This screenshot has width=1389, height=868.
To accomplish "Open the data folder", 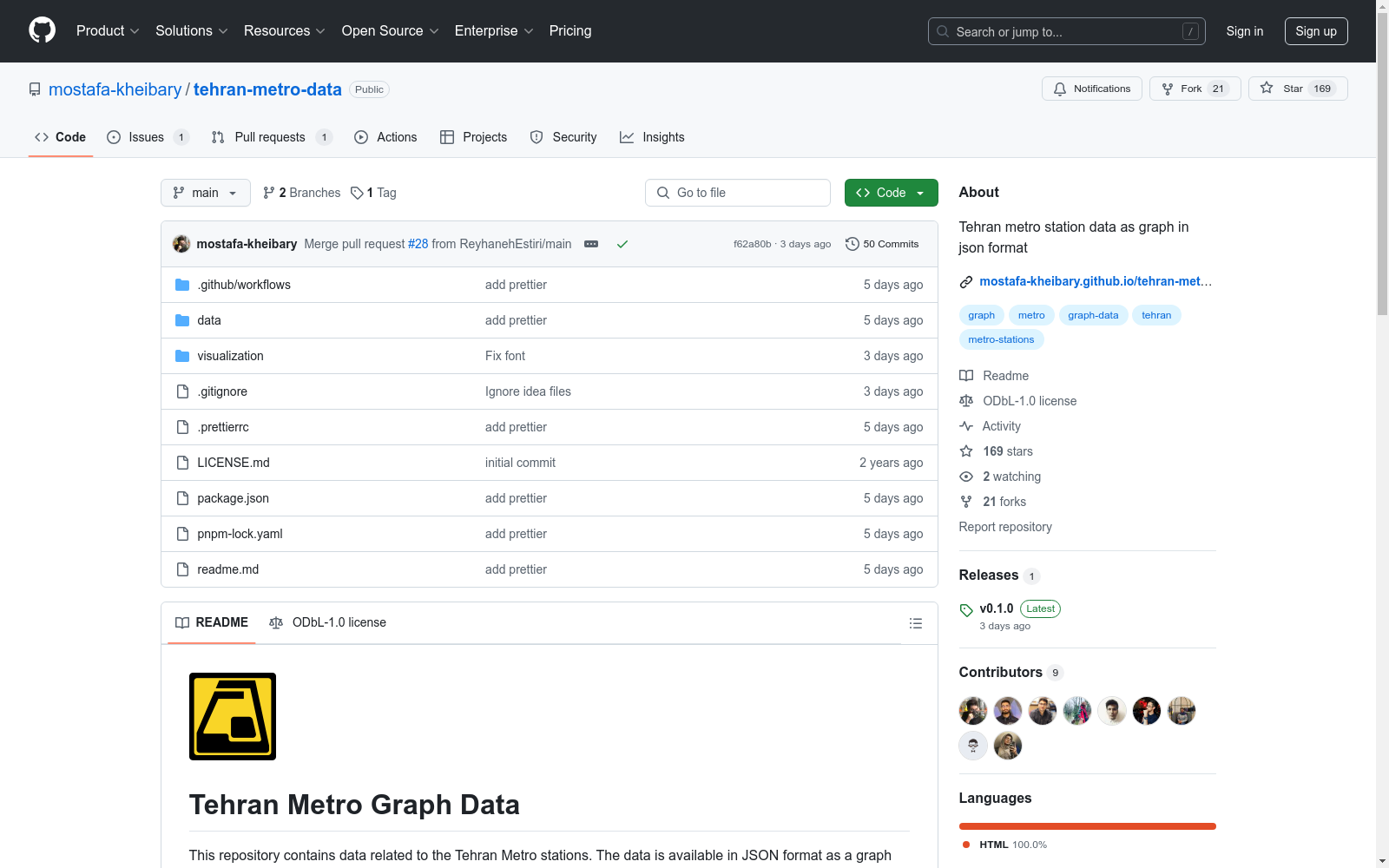I will tap(209, 320).
